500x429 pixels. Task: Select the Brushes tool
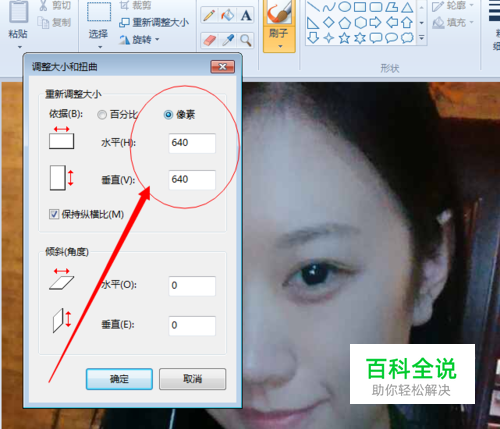(x=279, y=13)
